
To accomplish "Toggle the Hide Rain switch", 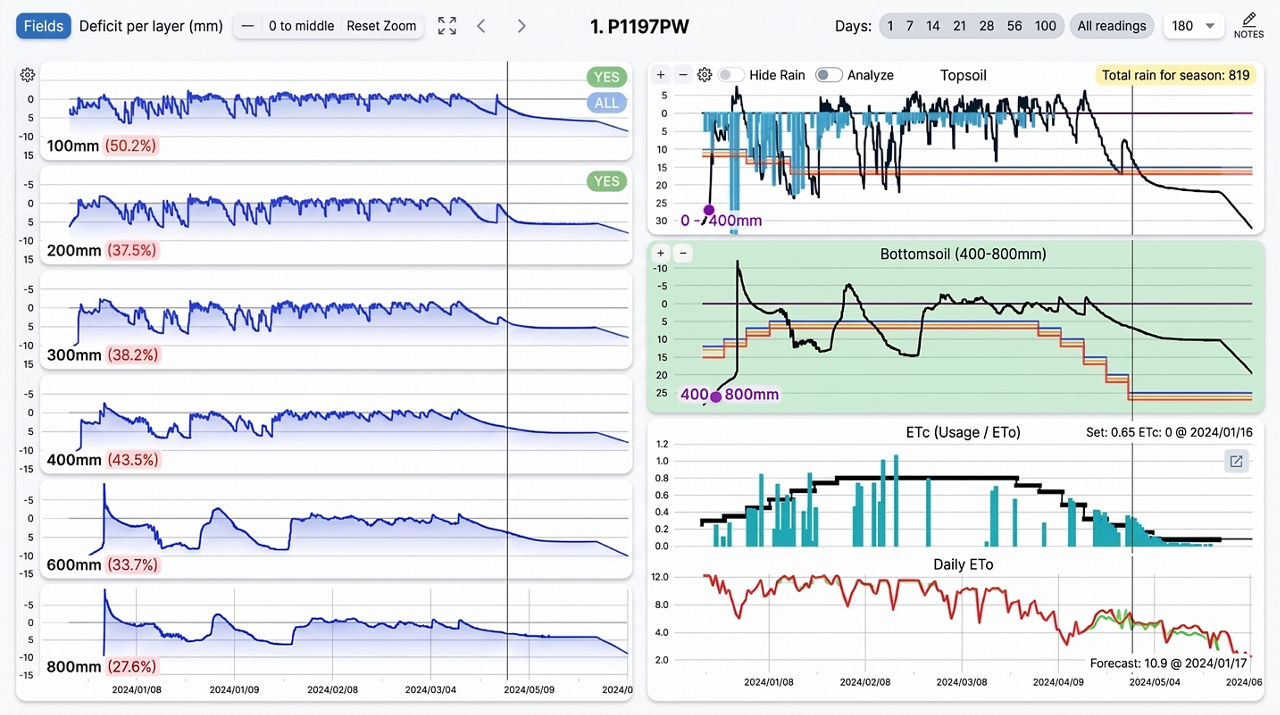I will point(731,75).
